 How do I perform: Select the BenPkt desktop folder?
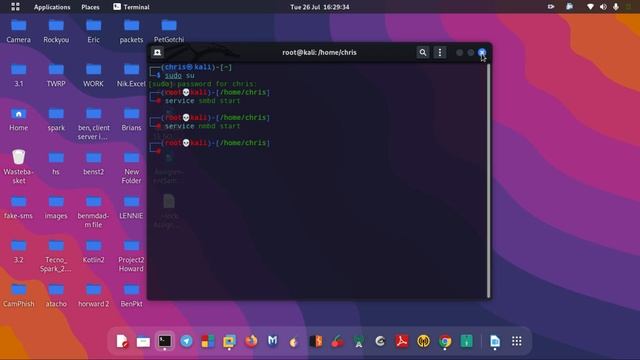click(x=131, y=295)
